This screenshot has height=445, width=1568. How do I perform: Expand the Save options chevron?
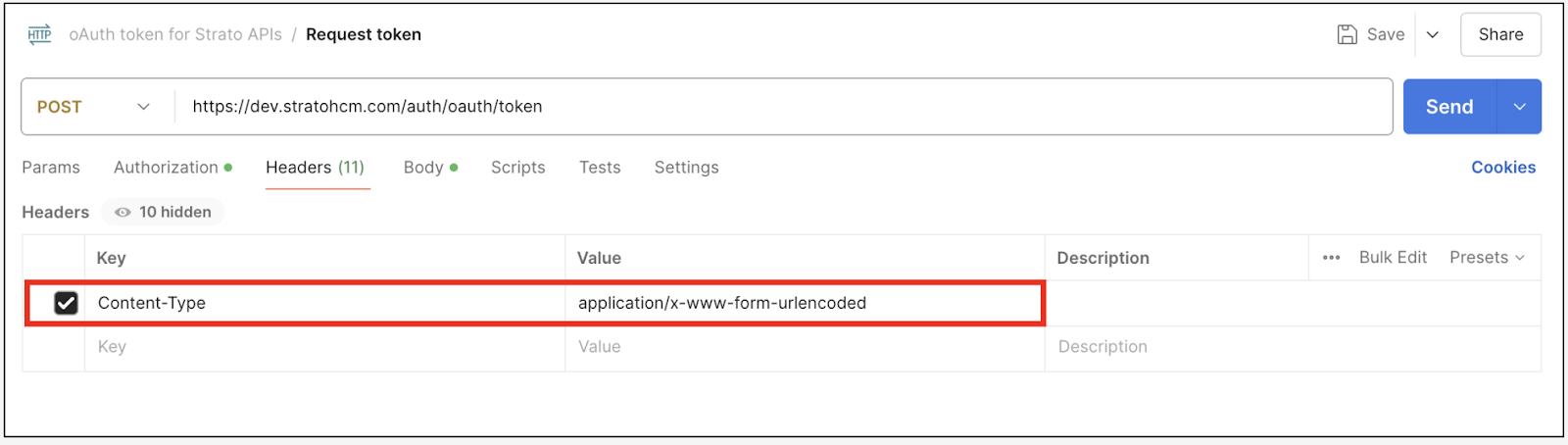tap(1433, 35)
